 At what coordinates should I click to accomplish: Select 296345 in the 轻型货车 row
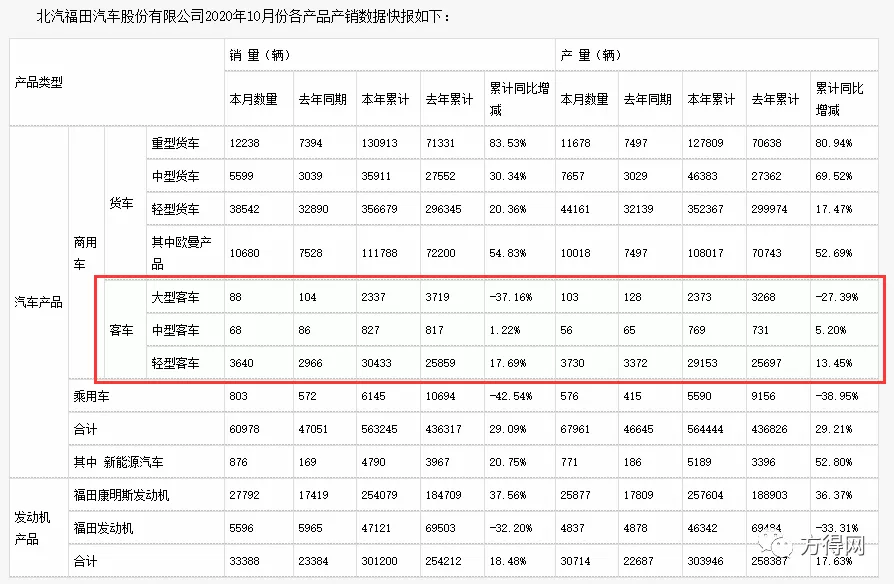(444, 209)
